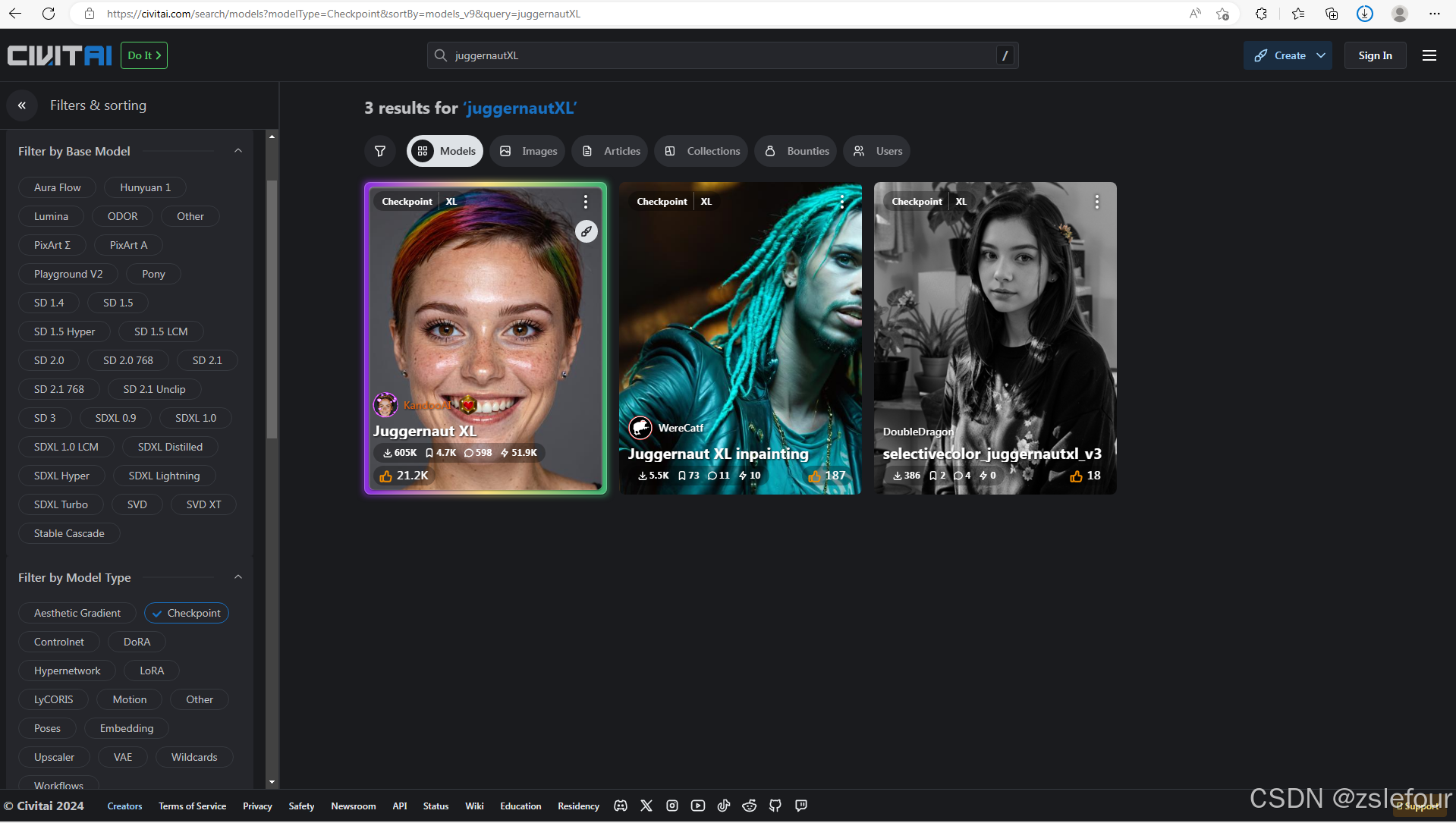Click the Do It button
This screenshot has height=823, width=1456.
(144, 55)
